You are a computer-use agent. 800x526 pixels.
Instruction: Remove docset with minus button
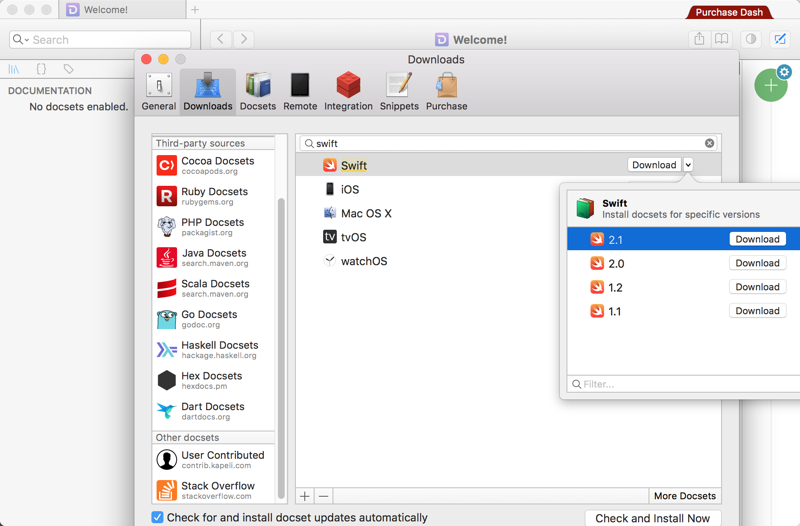pos(323,496)
